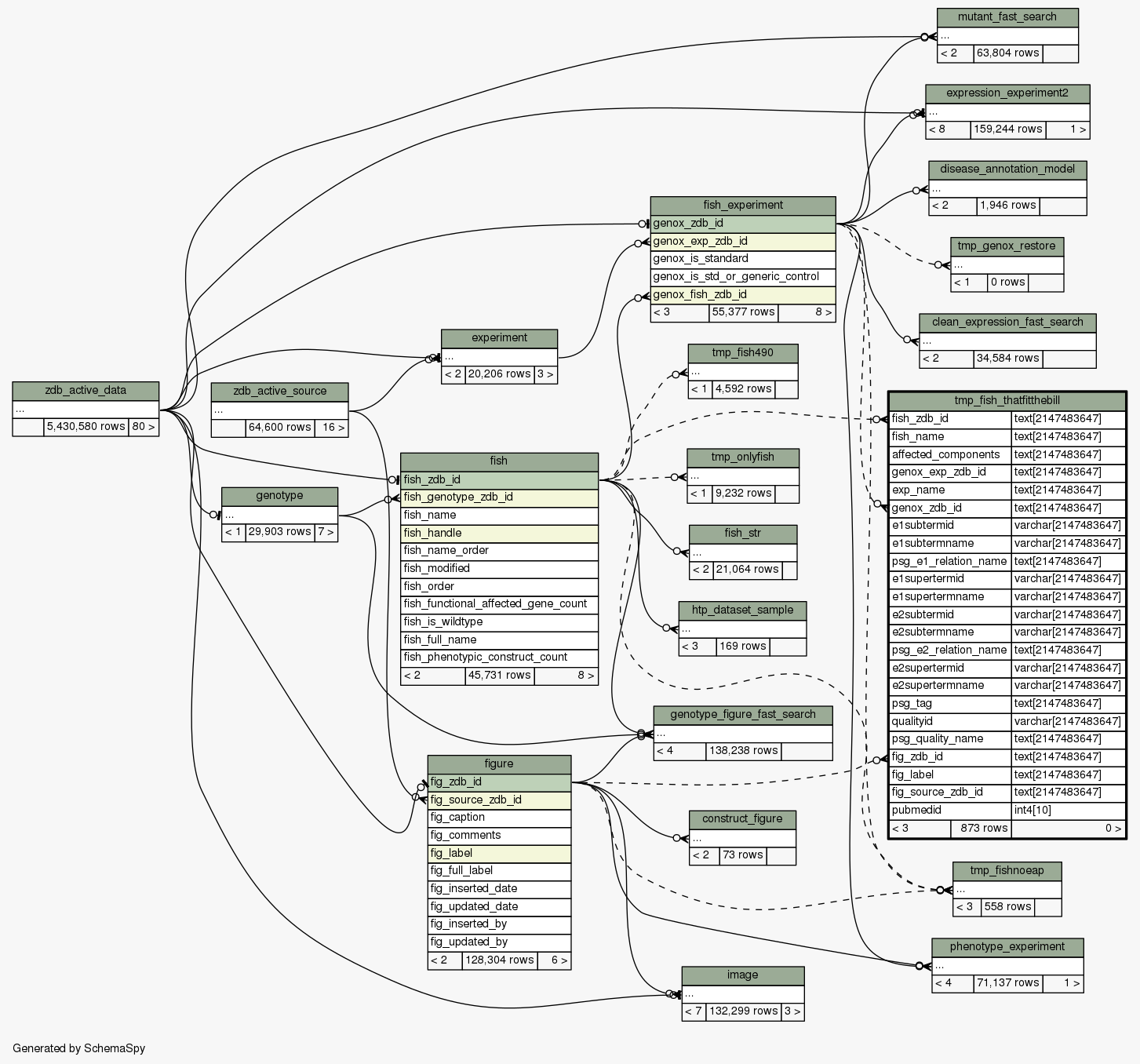Select the 128,304 rows cell in figure table
The image size is (1140, 1064).
[x=499, y=960]
